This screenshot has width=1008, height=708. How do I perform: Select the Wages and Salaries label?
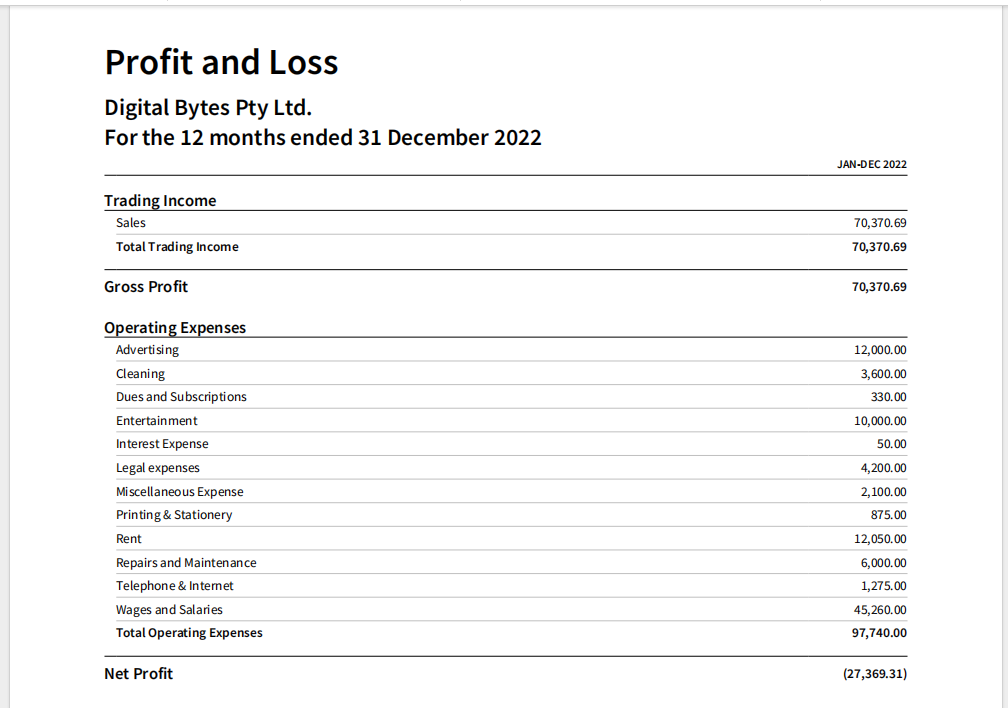click(x=169, y=610)
